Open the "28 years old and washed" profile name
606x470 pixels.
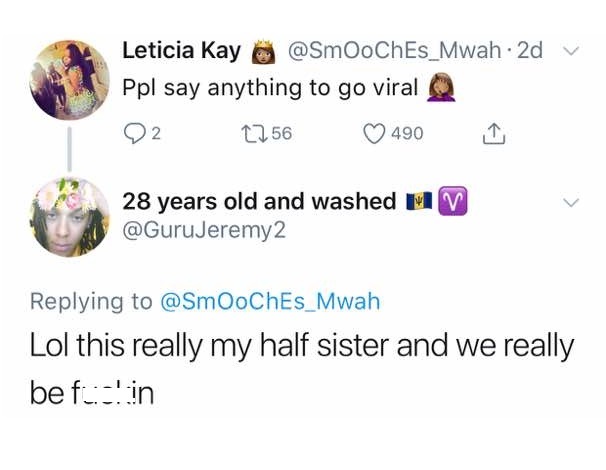point(259,201)
